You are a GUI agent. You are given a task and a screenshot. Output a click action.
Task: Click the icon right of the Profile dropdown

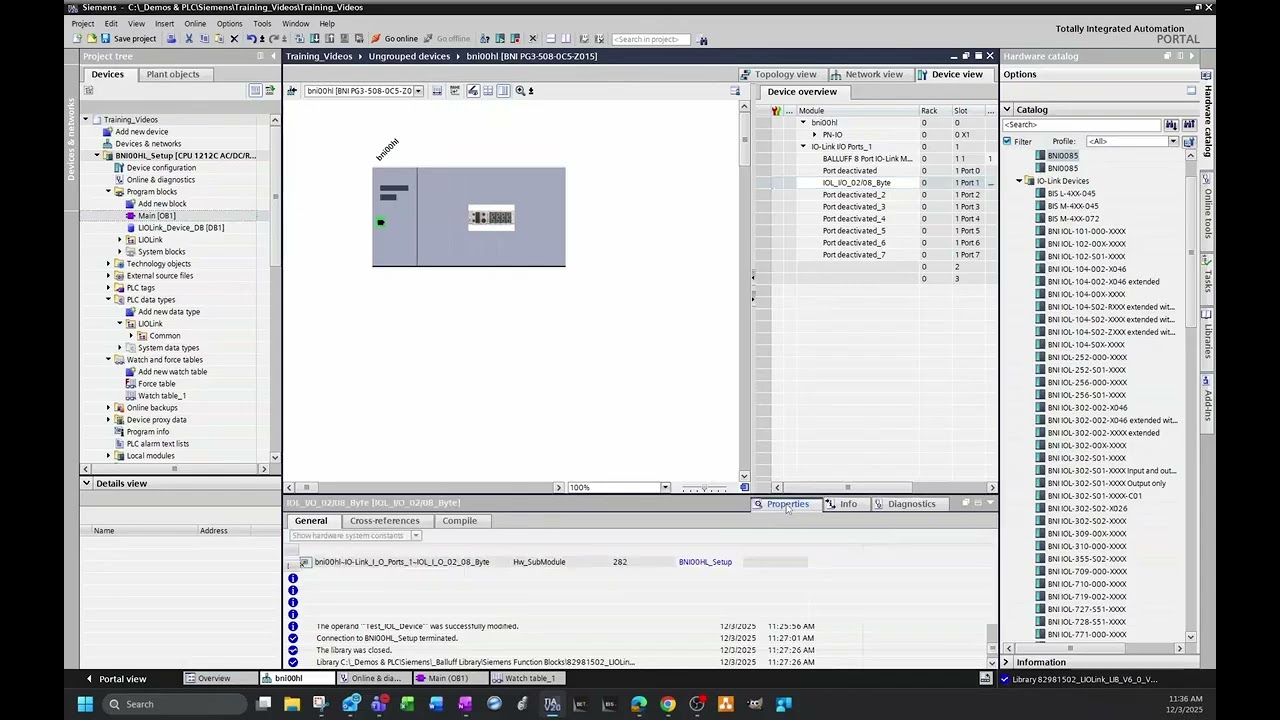[x=1189, y=142]
